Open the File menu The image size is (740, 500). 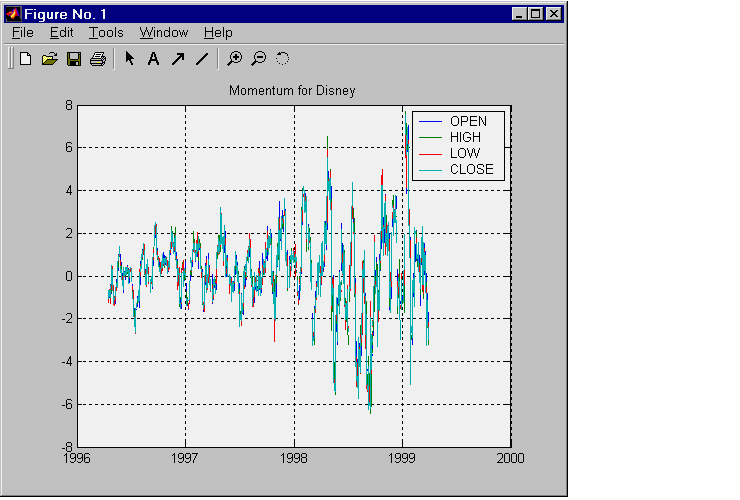tap(23, 33)
